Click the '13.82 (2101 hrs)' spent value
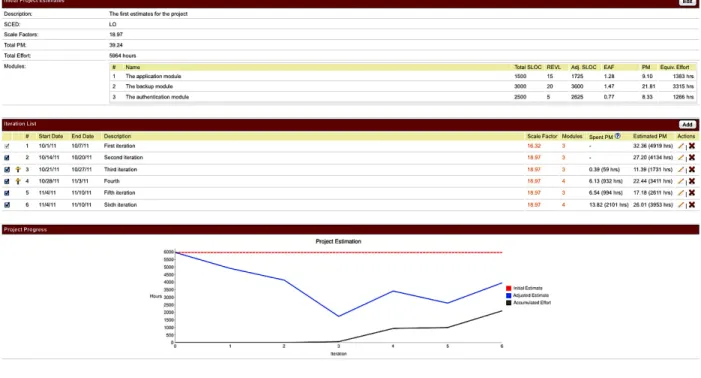Viewport: 701px width, 378px height. (x=608, y=205)
